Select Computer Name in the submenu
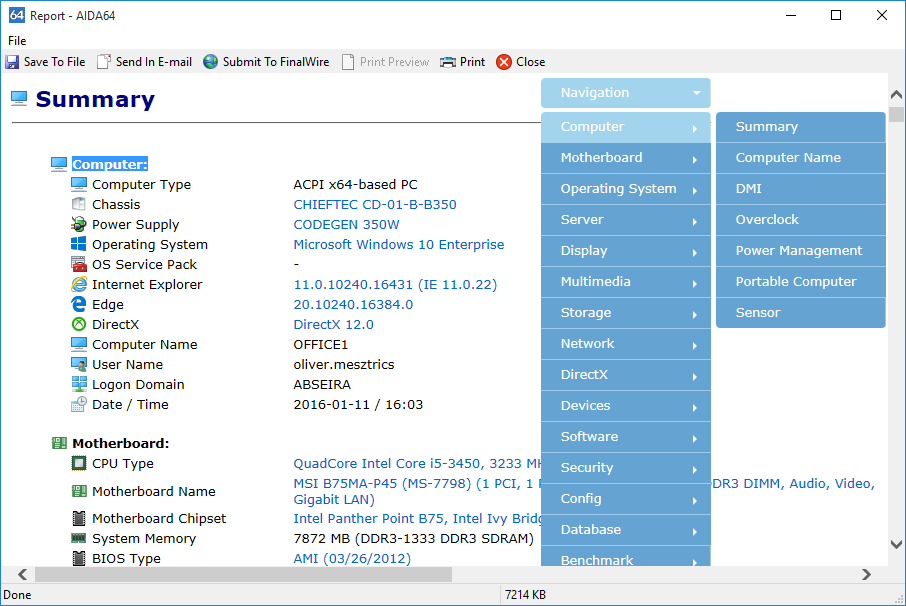Image resolution: width=906 pixels, height=606 pixels. (x=800, y=158)
